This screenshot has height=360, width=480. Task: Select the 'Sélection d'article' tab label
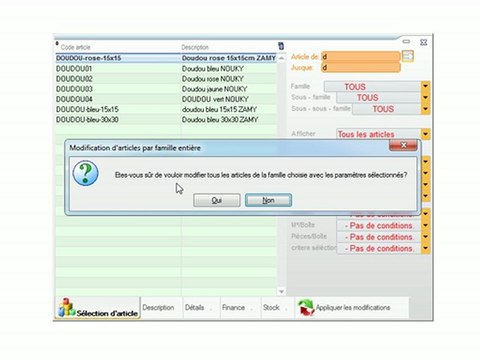tap(107, 313)
